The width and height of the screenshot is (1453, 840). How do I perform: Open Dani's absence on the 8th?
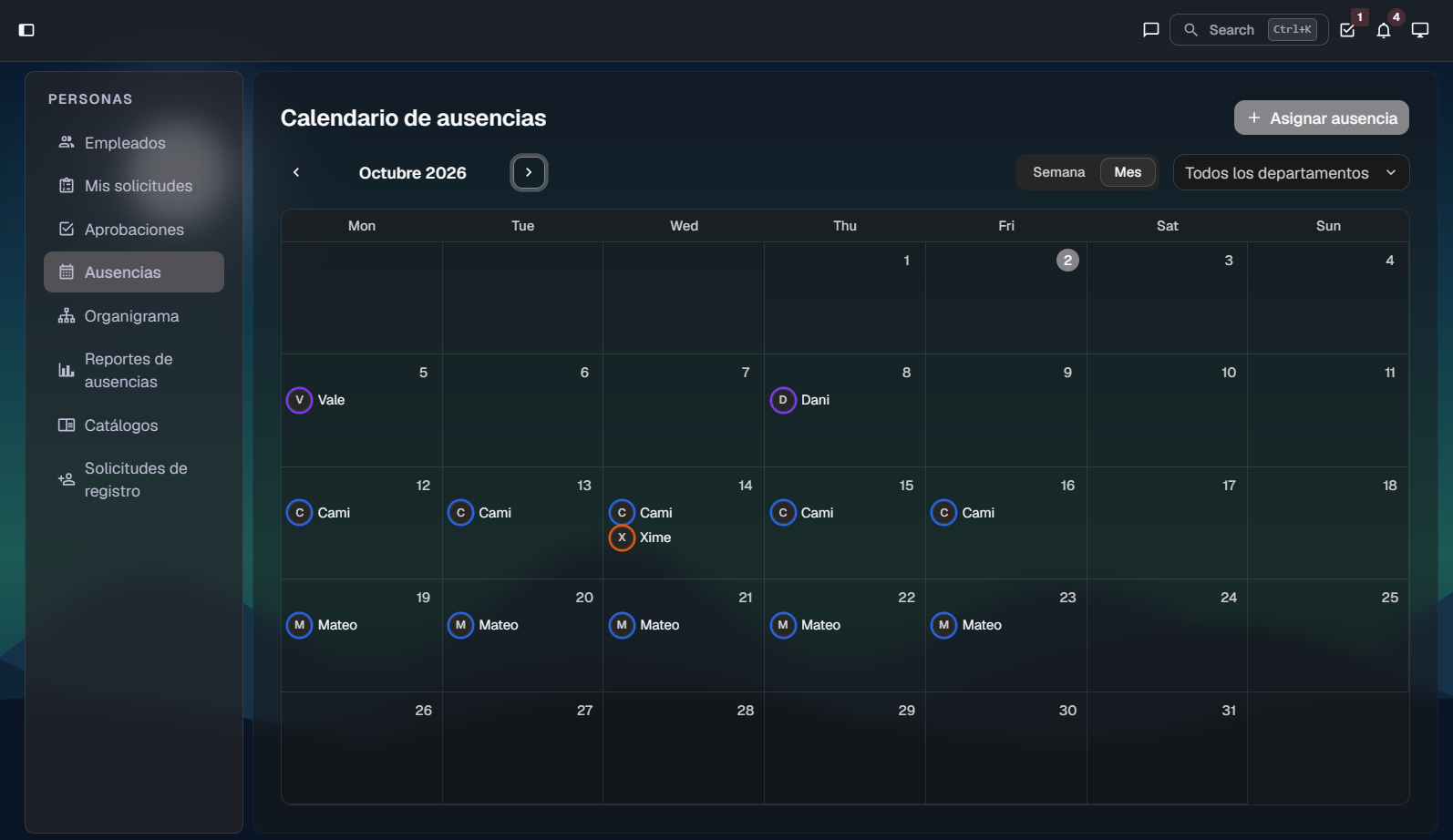coord(800,400)
